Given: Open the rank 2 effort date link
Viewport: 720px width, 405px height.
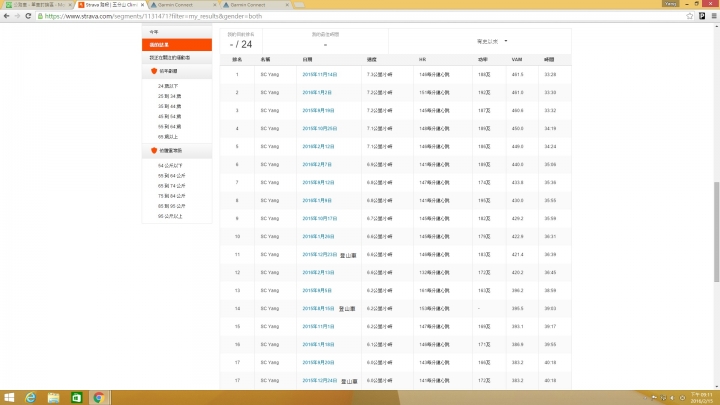Looking at the screenshot, I should click(x=317, y=92).
